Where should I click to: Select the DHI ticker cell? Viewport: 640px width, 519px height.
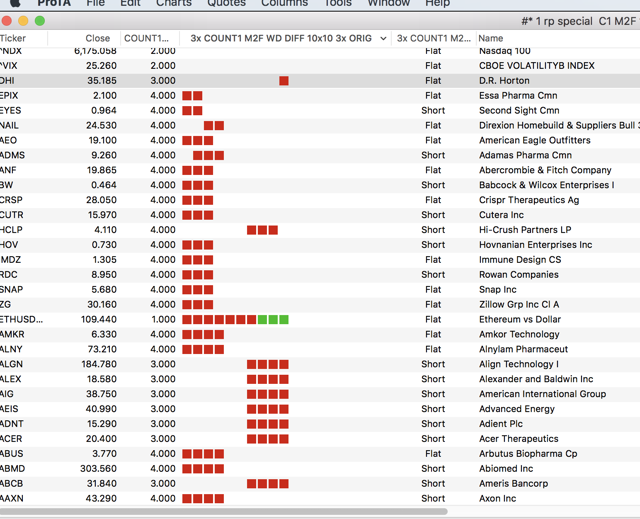(7, 81)
